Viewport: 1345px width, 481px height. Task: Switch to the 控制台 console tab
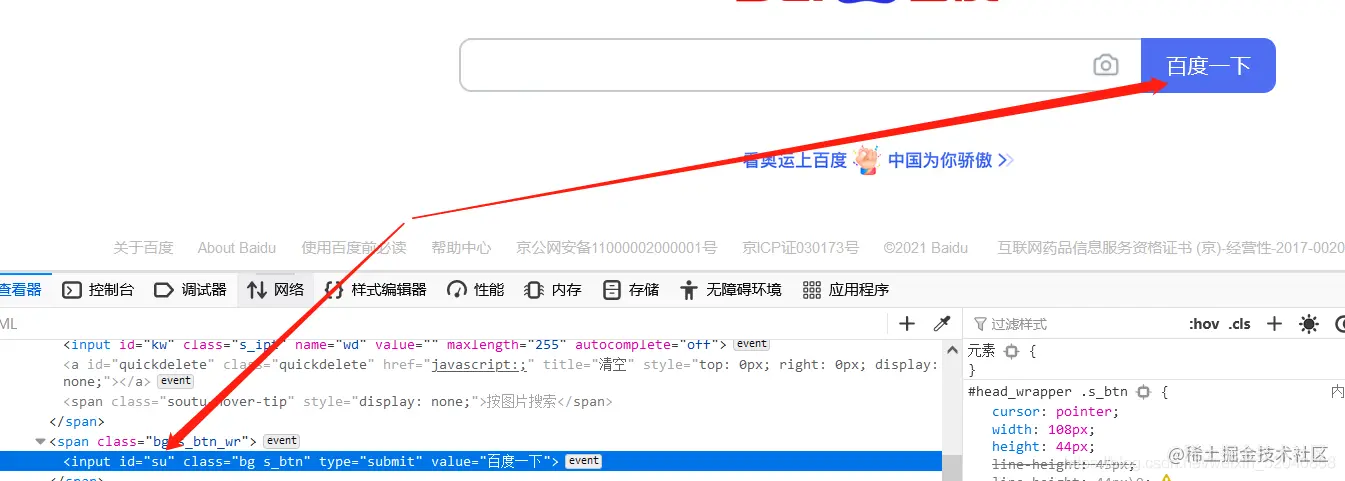click(x=98, y=290)
